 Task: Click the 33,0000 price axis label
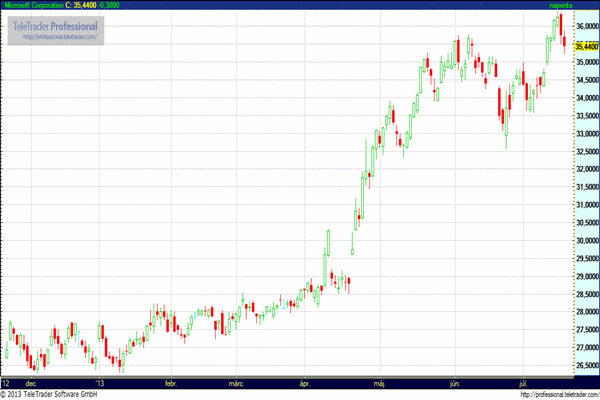tap(586, 134)
